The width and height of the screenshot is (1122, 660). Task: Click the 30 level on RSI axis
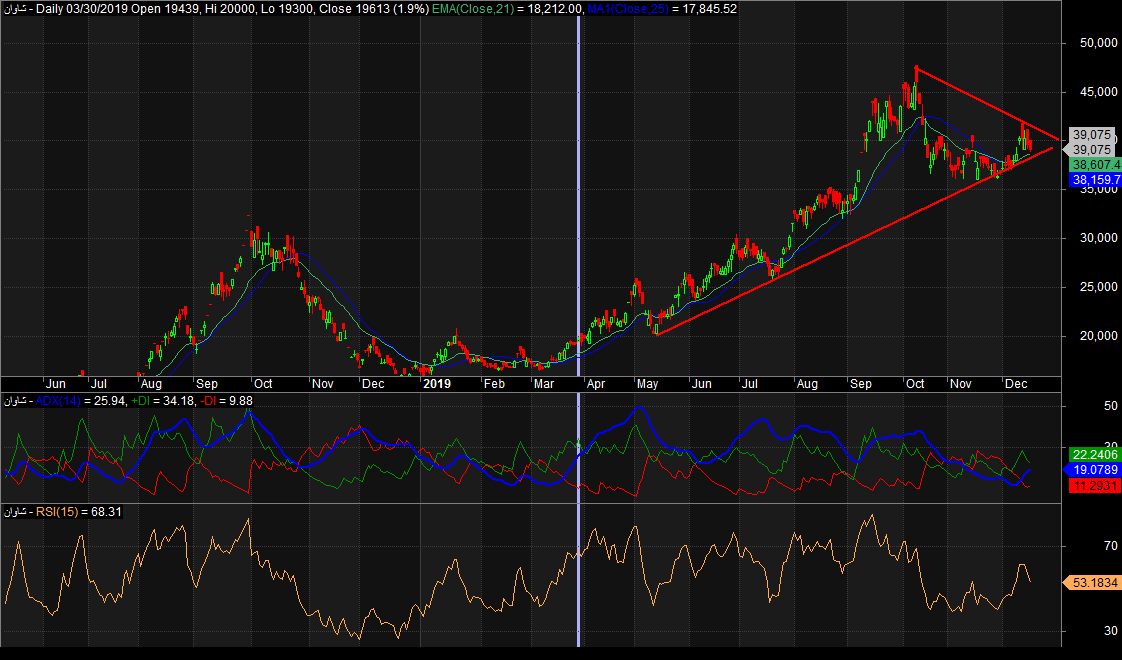click(x=1111, y=631)
